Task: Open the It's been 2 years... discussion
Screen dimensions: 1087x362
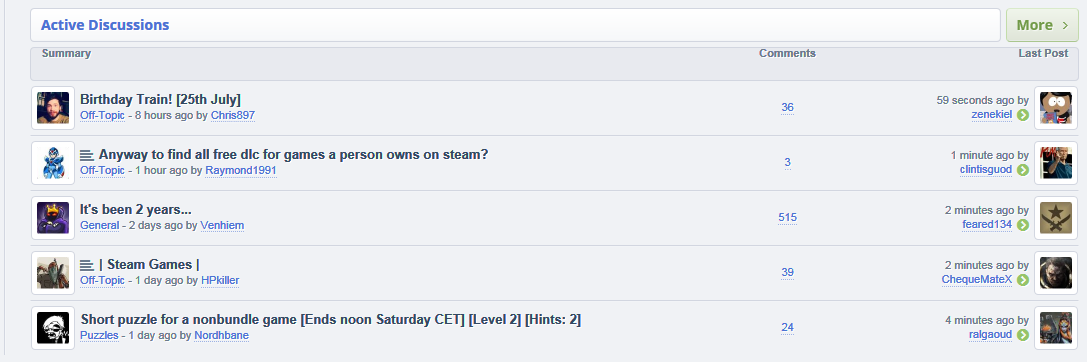Action: [136, 209]
